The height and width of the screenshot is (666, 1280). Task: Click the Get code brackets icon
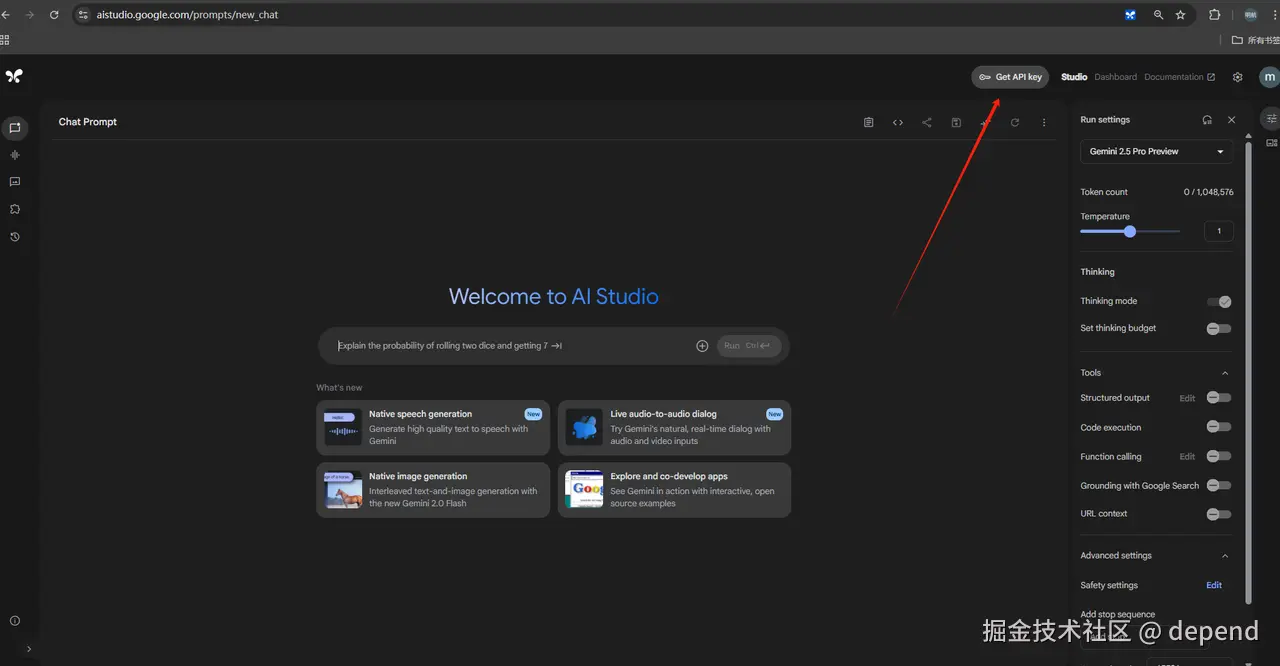pyautogui.click(x=898, y=122)
